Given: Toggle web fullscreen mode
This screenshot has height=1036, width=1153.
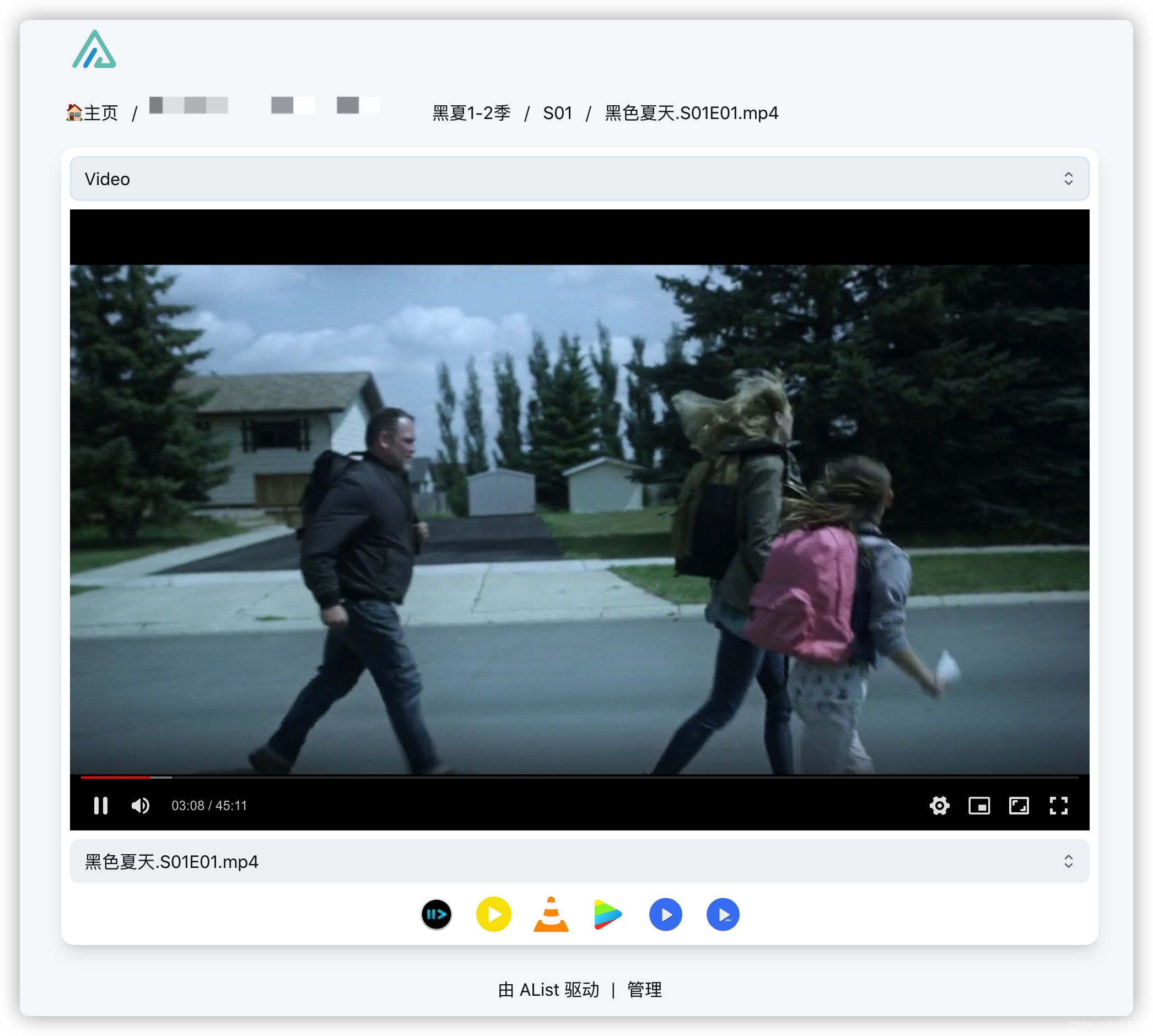Looking at the screenshot, I should pyautogui.click(x=1019, y=806).
